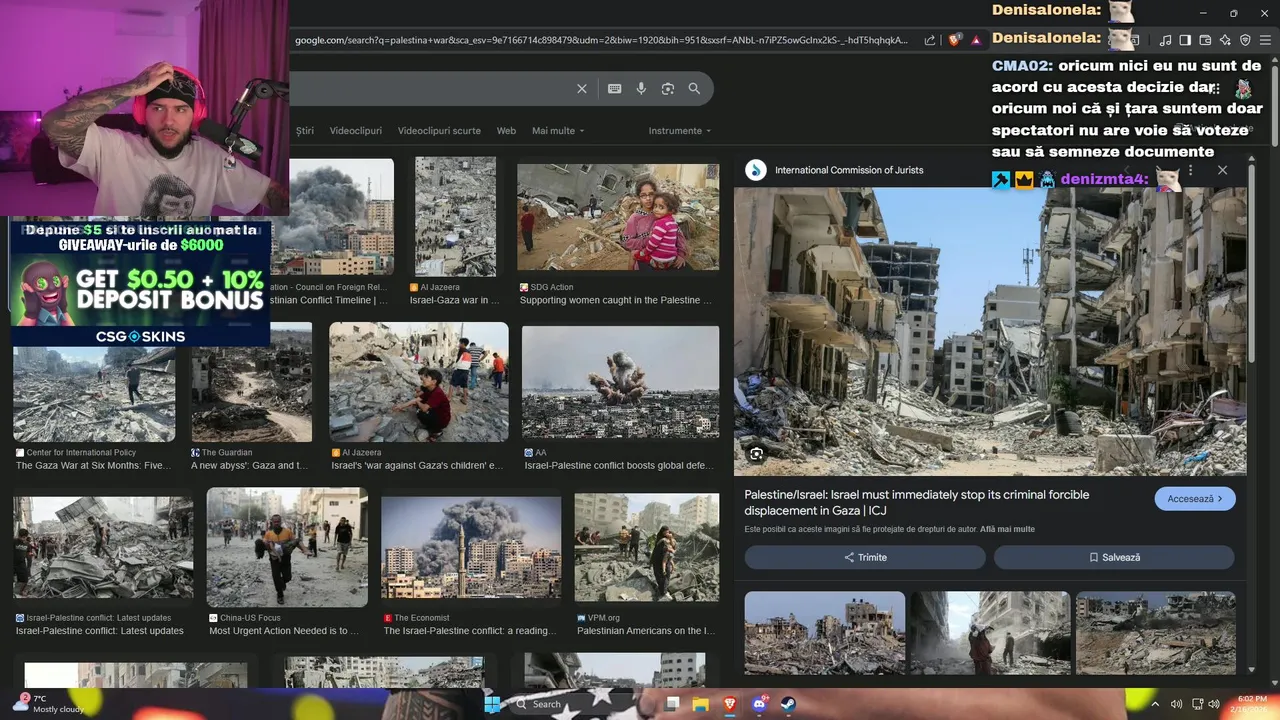Open The Guardian 'A new abyss' image

(252, 382)
